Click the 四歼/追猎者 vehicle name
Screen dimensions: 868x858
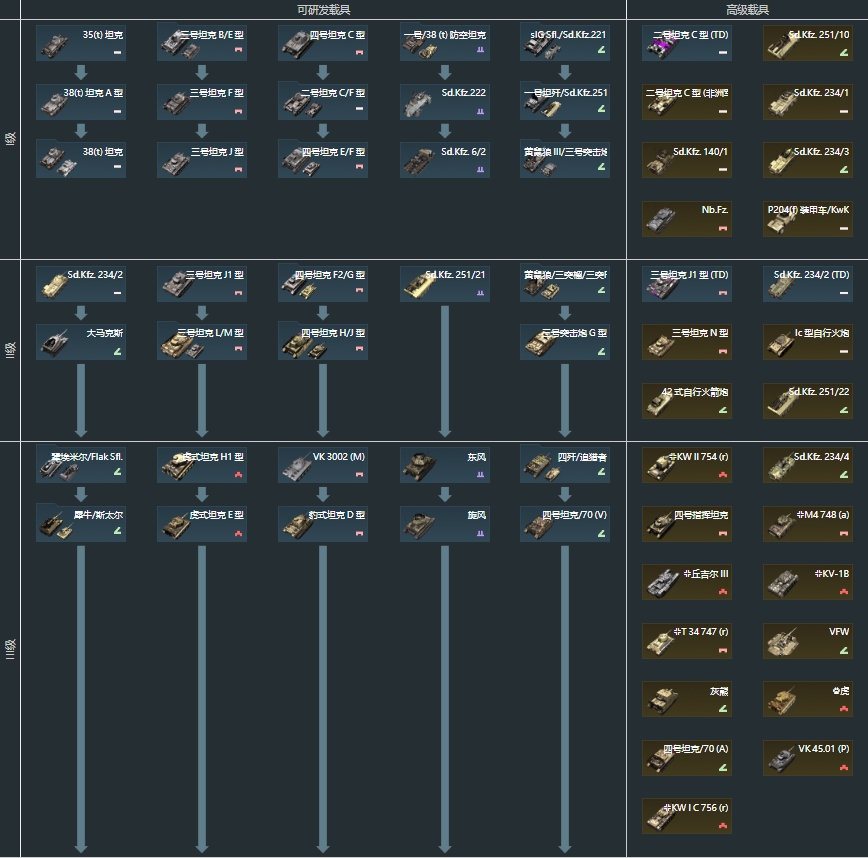582,457
